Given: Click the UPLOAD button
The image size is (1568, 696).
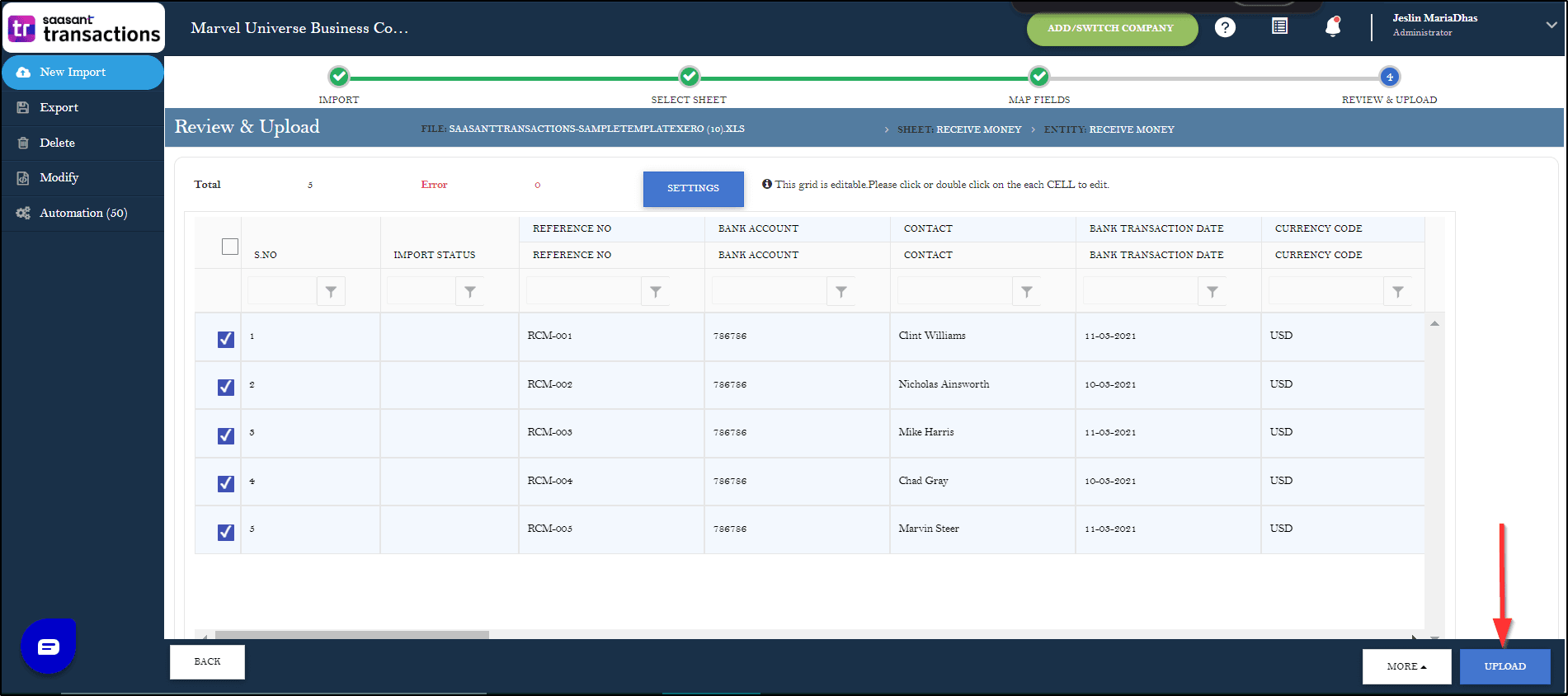Looking at the screenshot, I should 1504,666.
